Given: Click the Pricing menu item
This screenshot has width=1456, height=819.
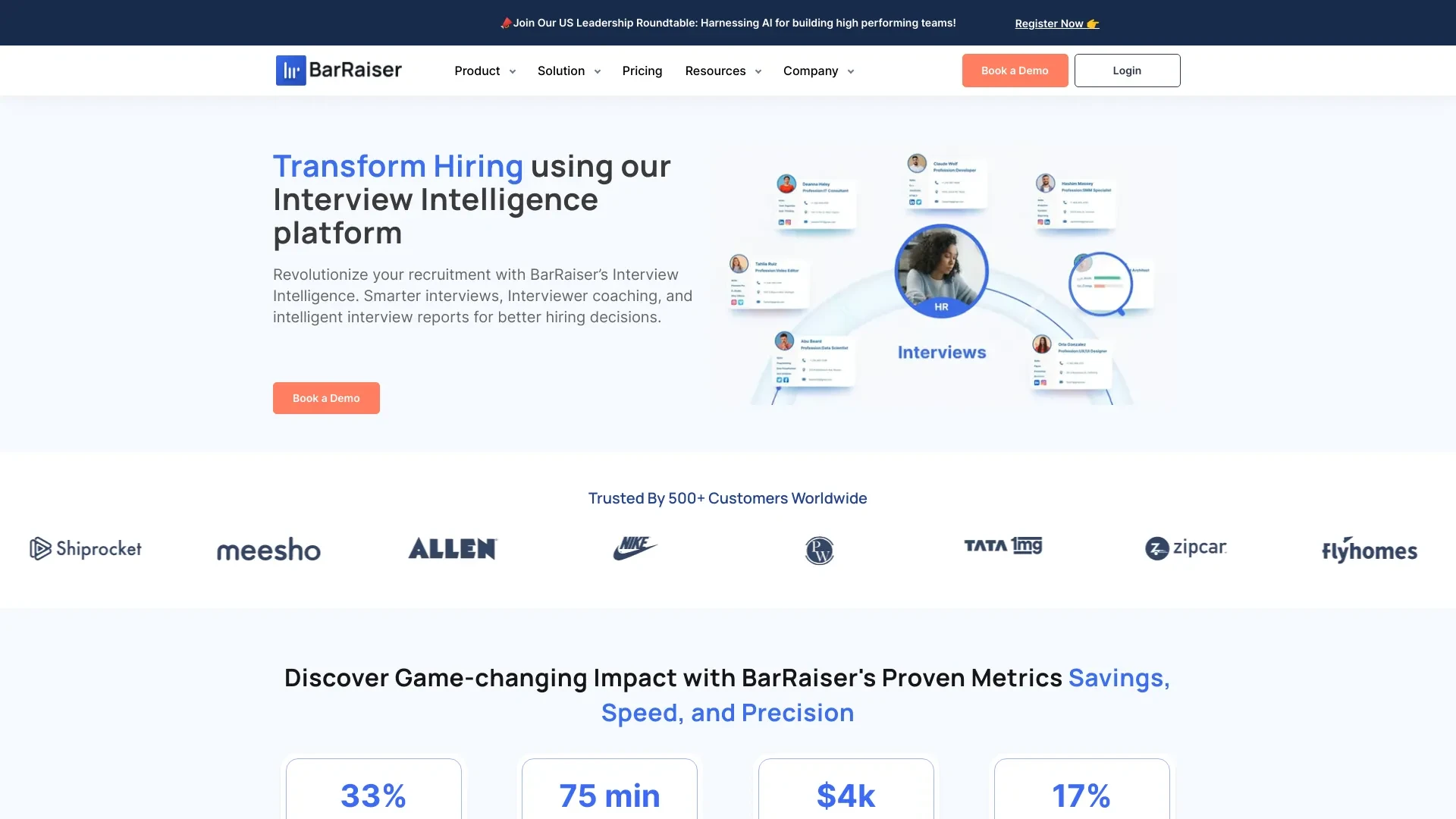Looking at the screenshot, I should (x=642, y=70).
